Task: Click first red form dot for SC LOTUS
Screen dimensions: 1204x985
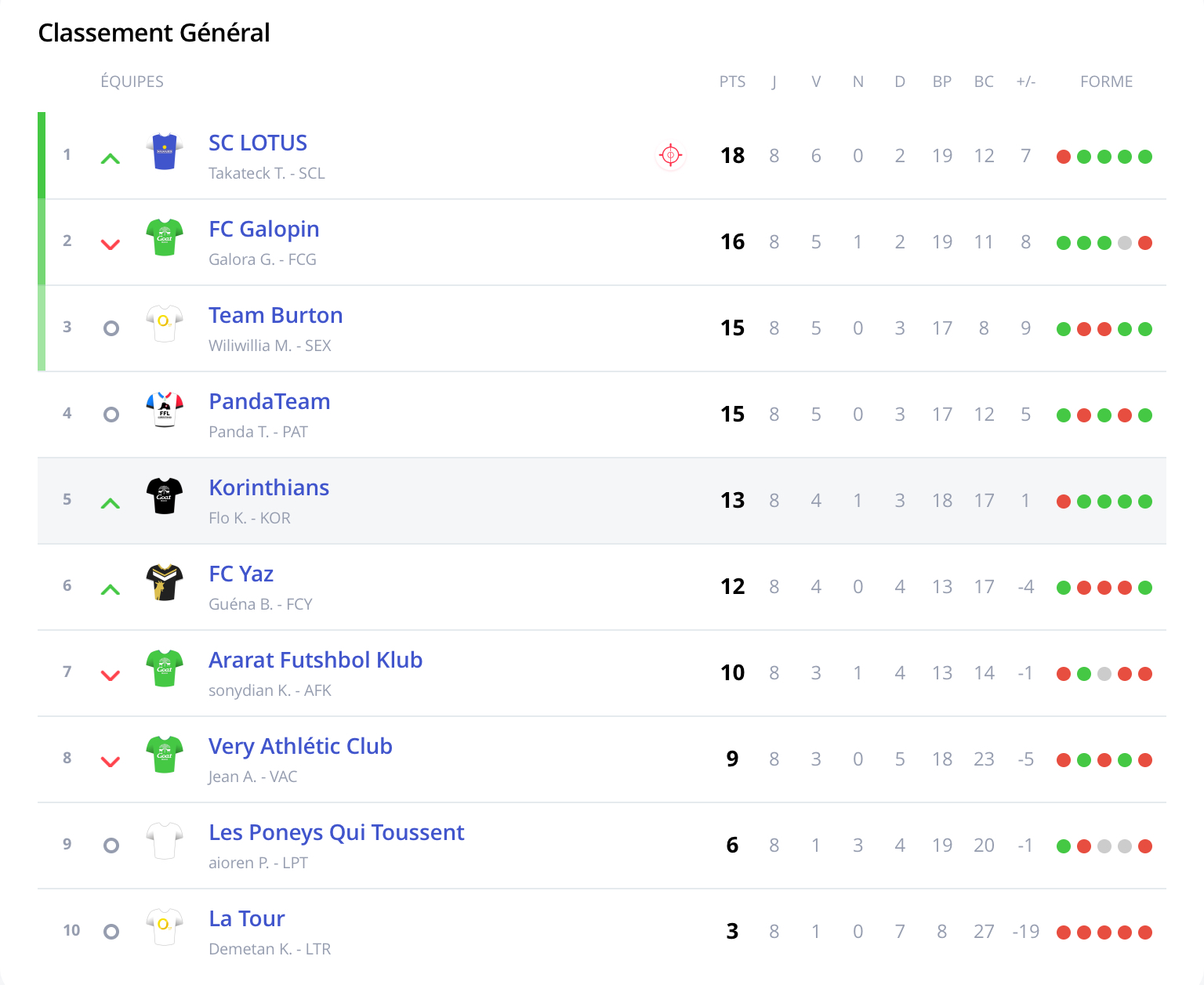Action: pyautogui.click(x=1064, y=157)
